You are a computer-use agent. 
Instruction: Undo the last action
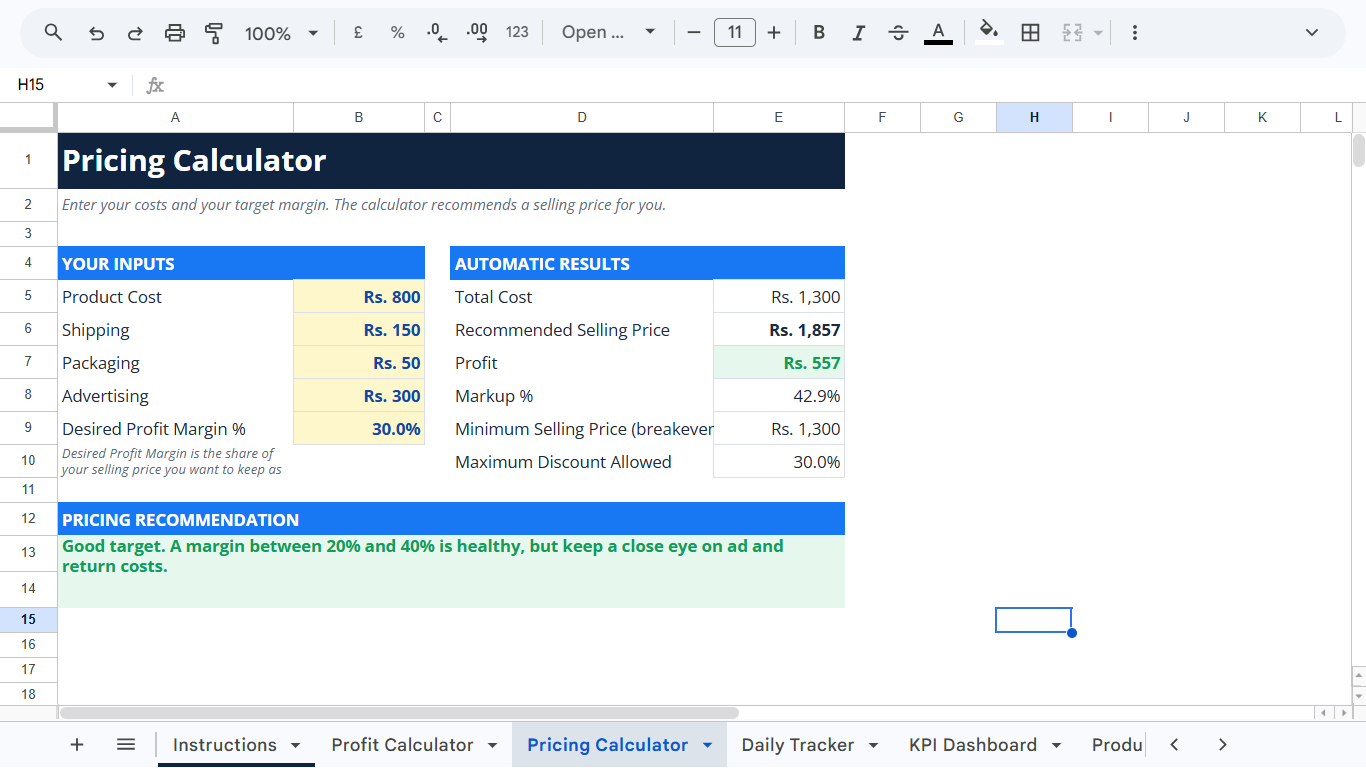[96, 33]
